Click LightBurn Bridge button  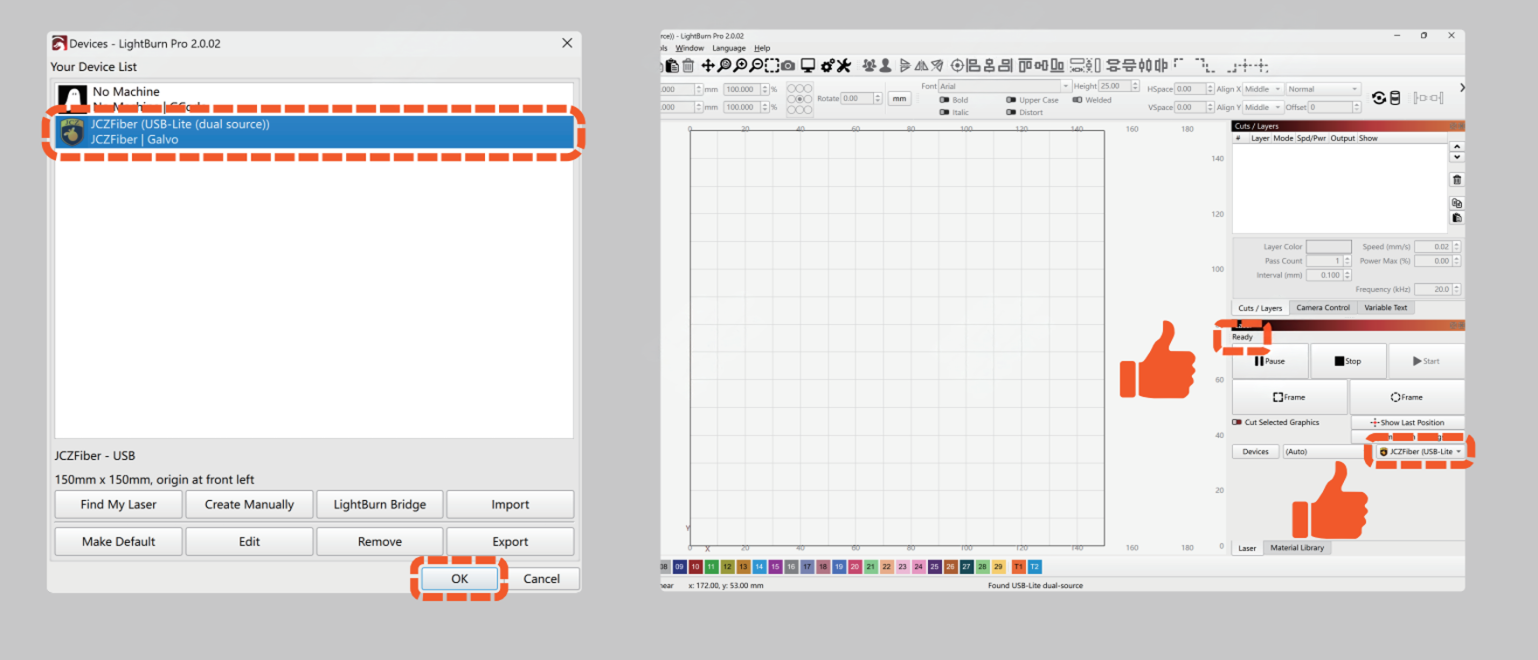(380, 504)
